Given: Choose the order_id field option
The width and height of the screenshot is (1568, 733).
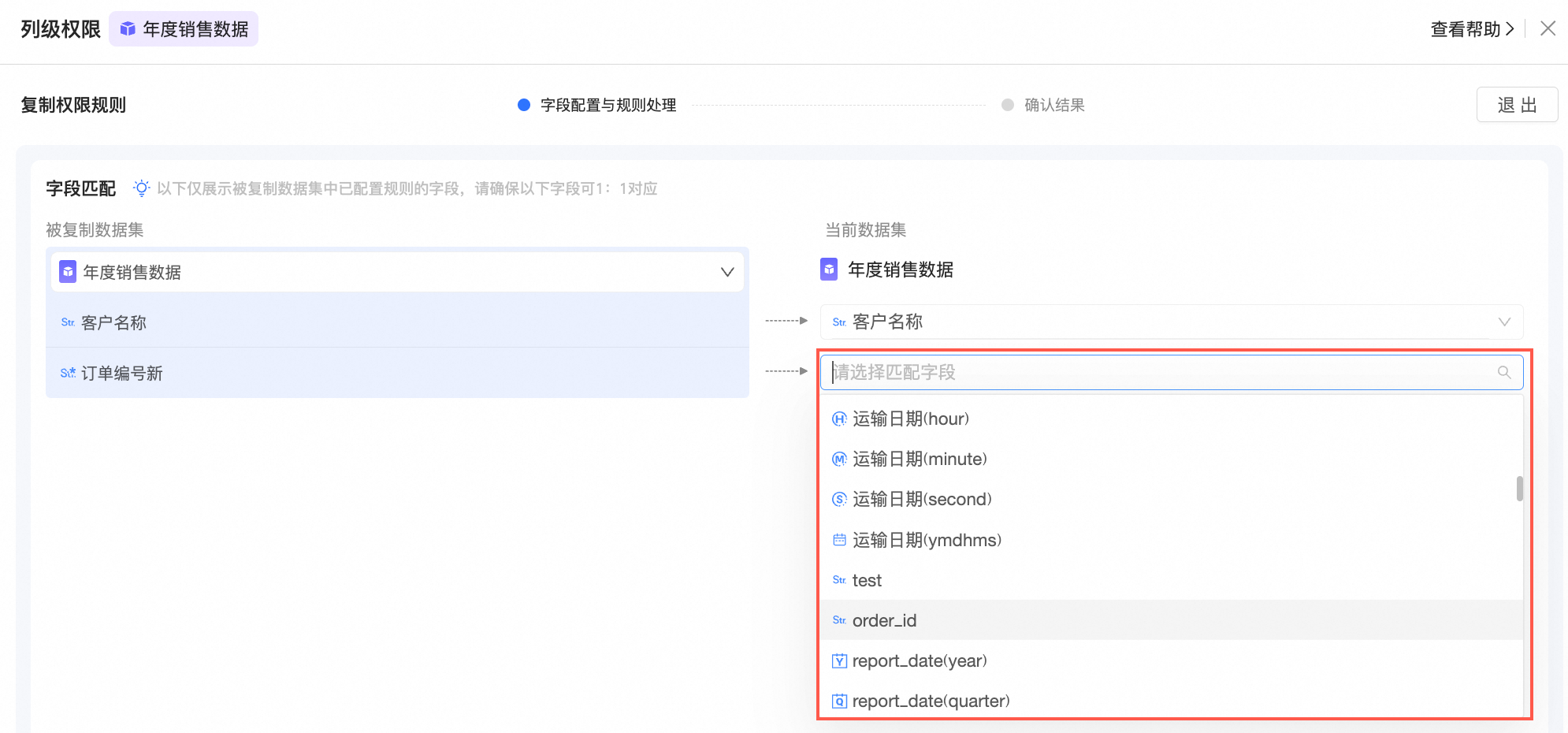Looking at the screenshot, I should (x=1171, y=620).
